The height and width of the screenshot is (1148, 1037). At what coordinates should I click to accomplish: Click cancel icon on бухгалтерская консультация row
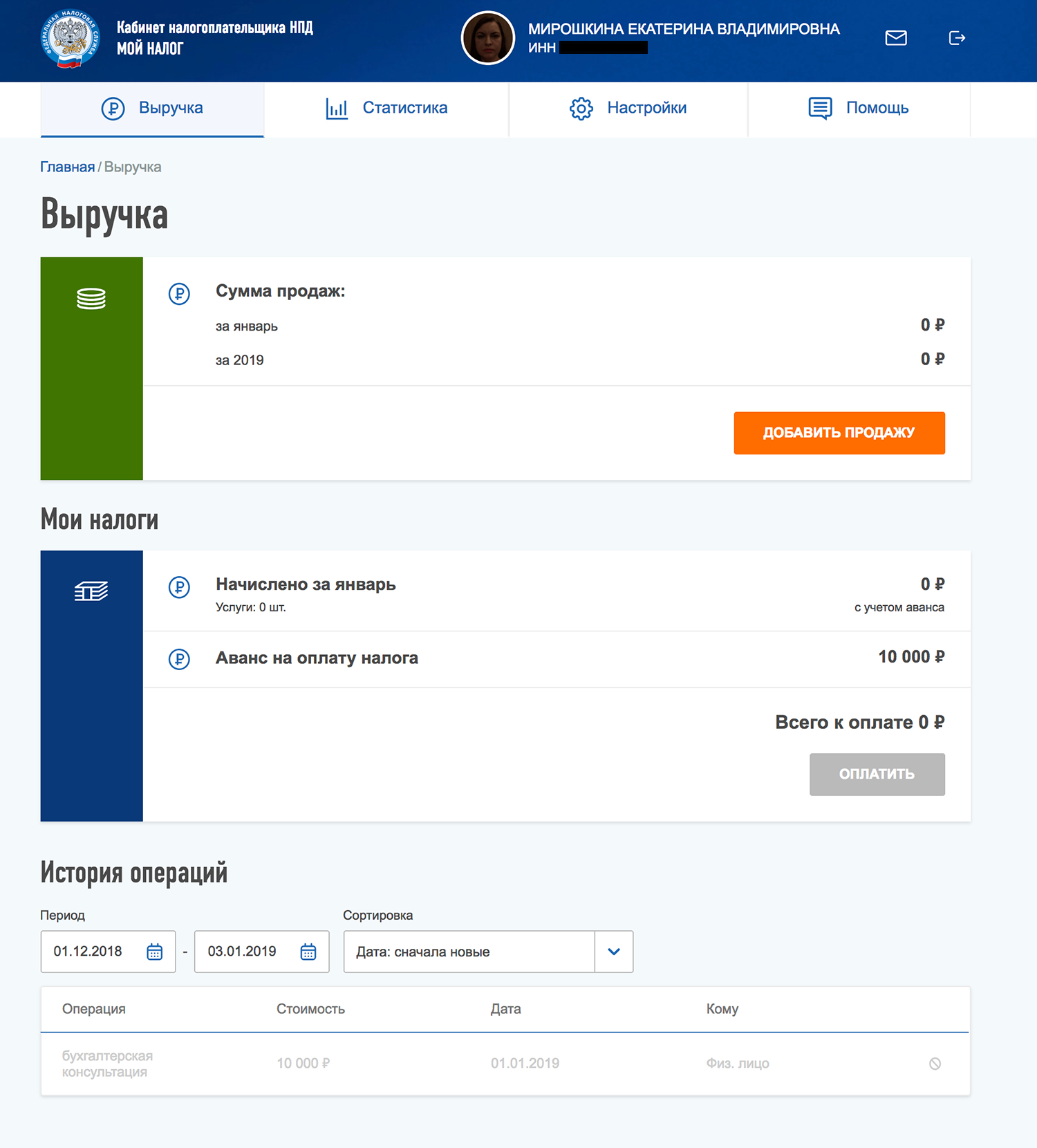tap(935, 1064)
